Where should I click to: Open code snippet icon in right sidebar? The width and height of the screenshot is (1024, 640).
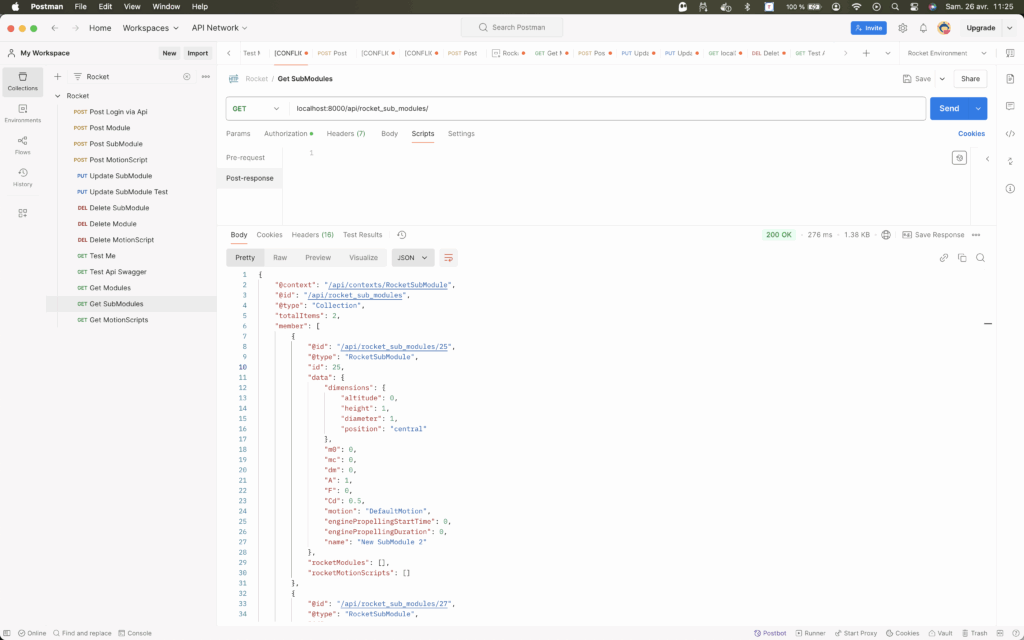coord(1010,134)
